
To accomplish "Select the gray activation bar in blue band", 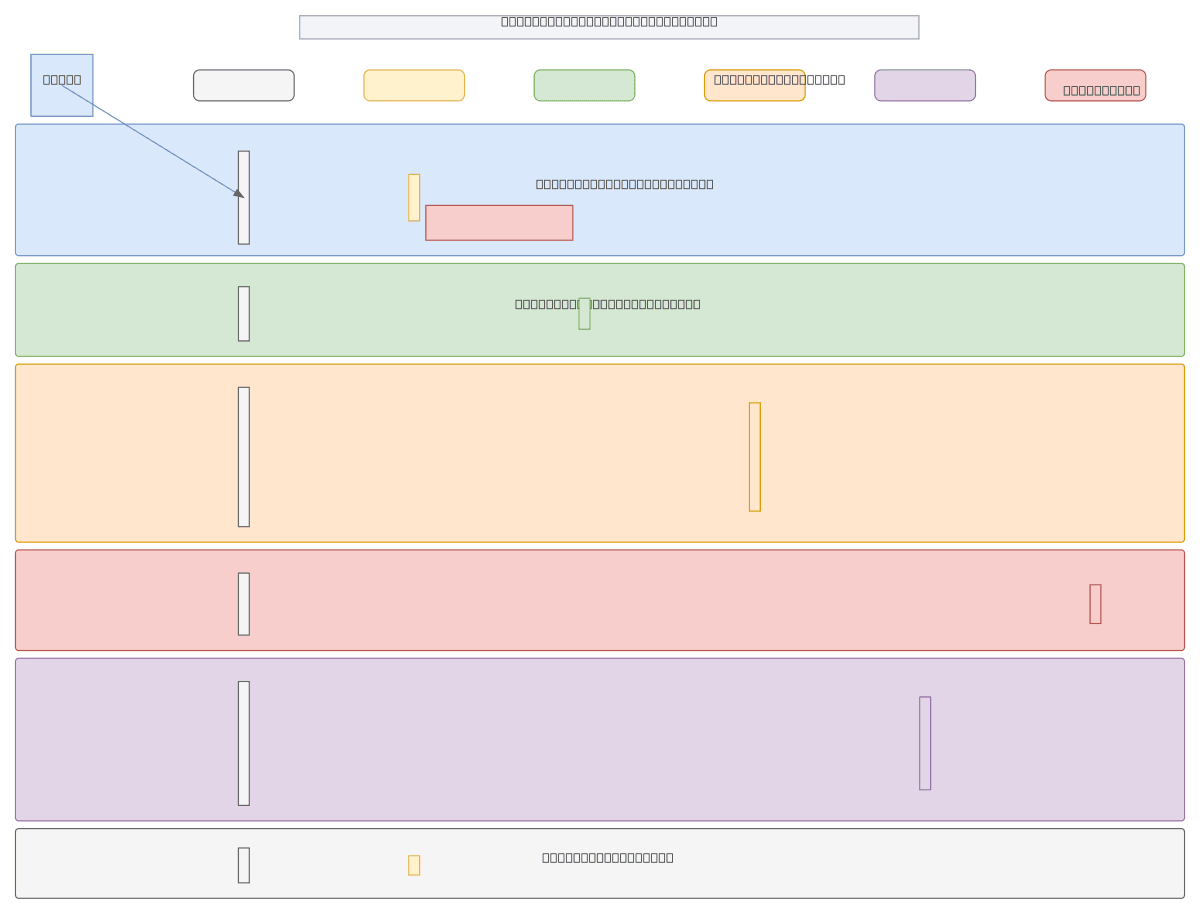I will pyautogui.click(x=244, y=220).
